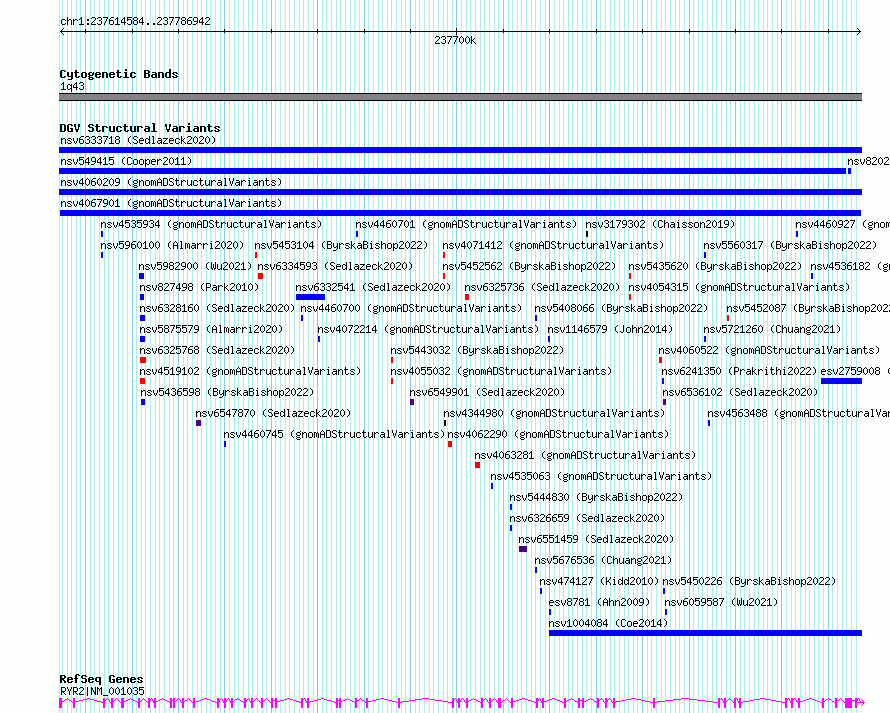Click the red marker under nsv6325768
Image resolution: width=890 pixels, height=713 pixels.
143,360
